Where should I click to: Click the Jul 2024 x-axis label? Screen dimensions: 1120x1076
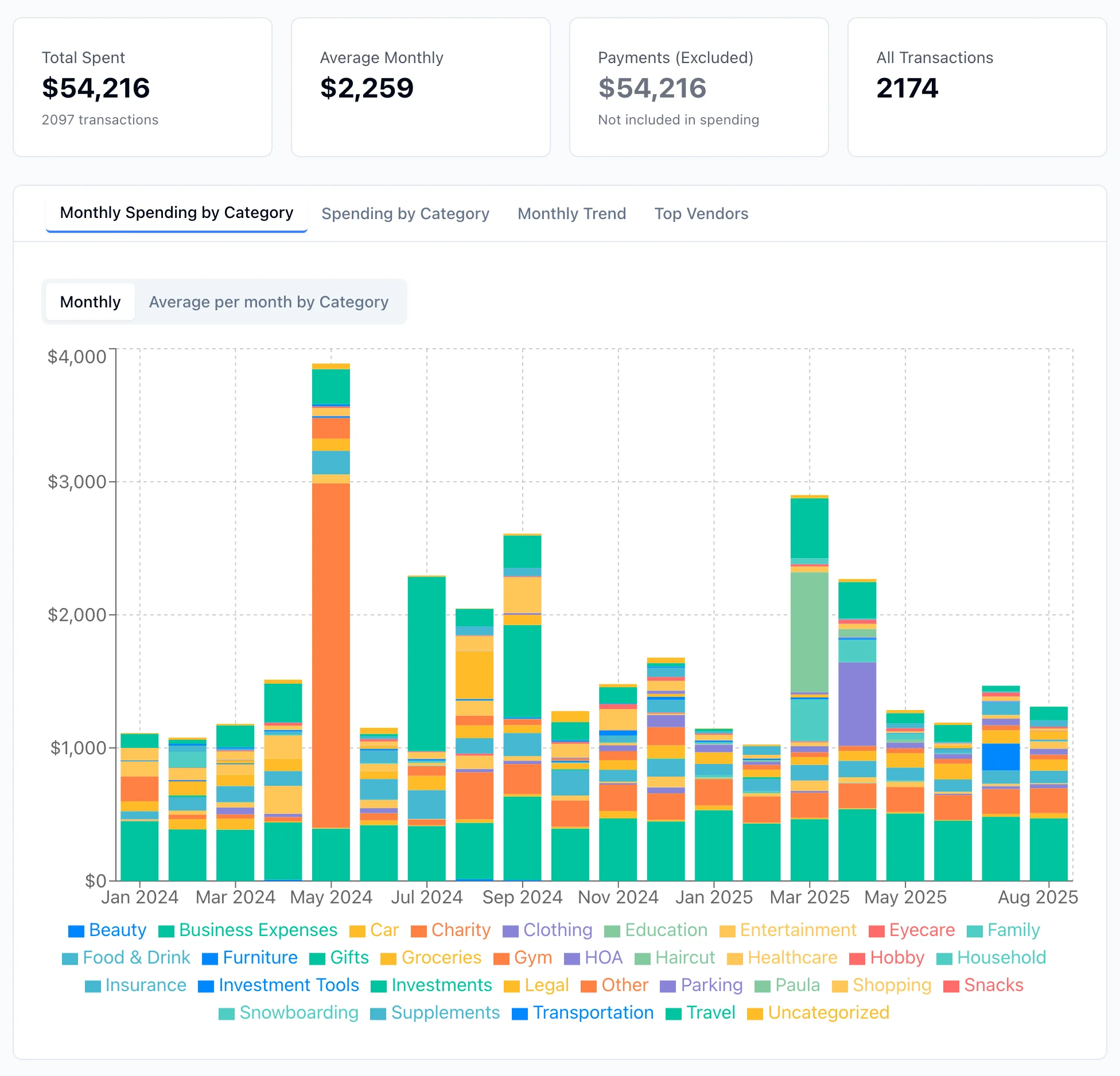[427, 897]
